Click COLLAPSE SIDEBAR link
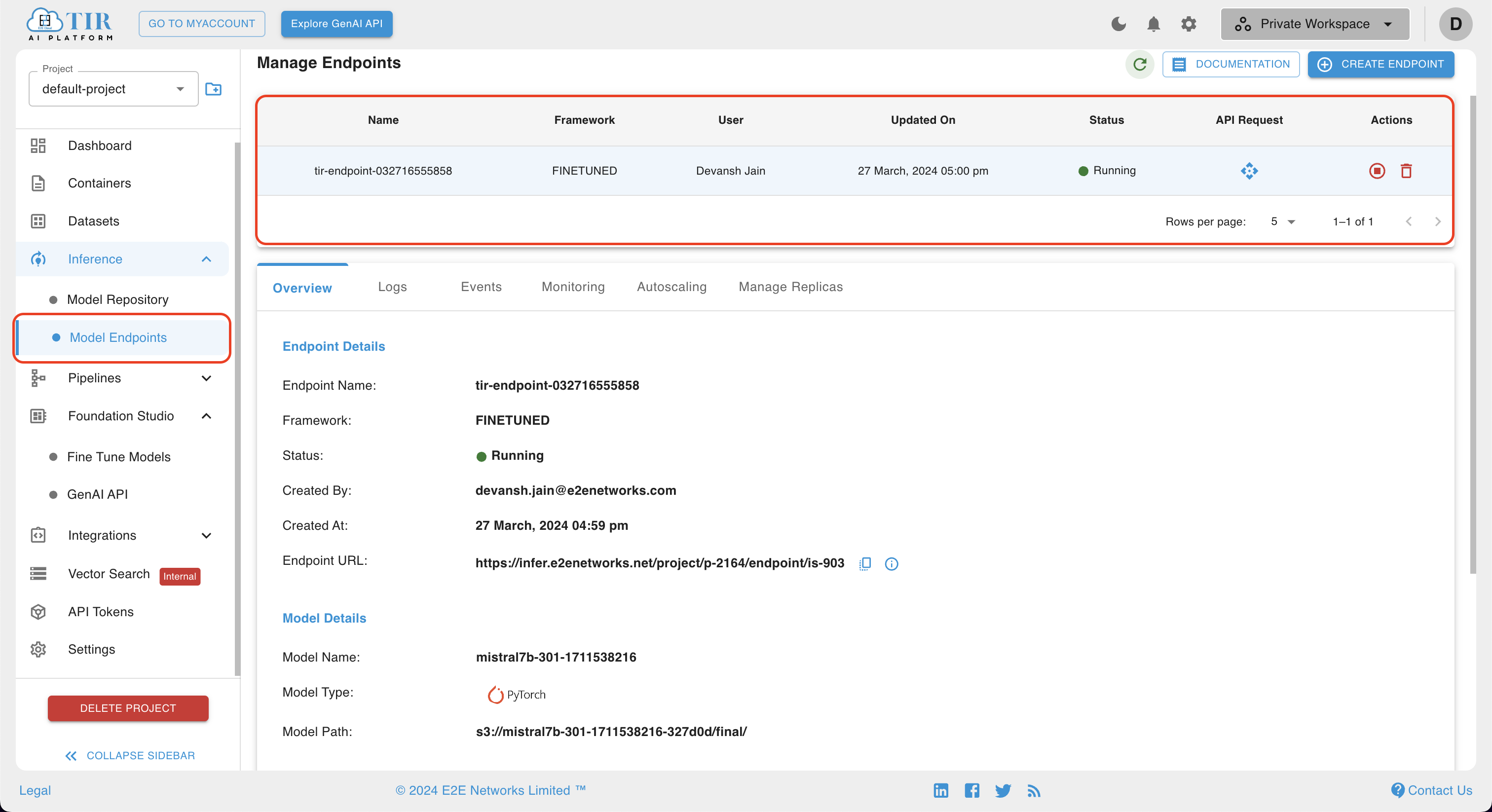Screen dimensions: 1492x812 click(130, 755)
